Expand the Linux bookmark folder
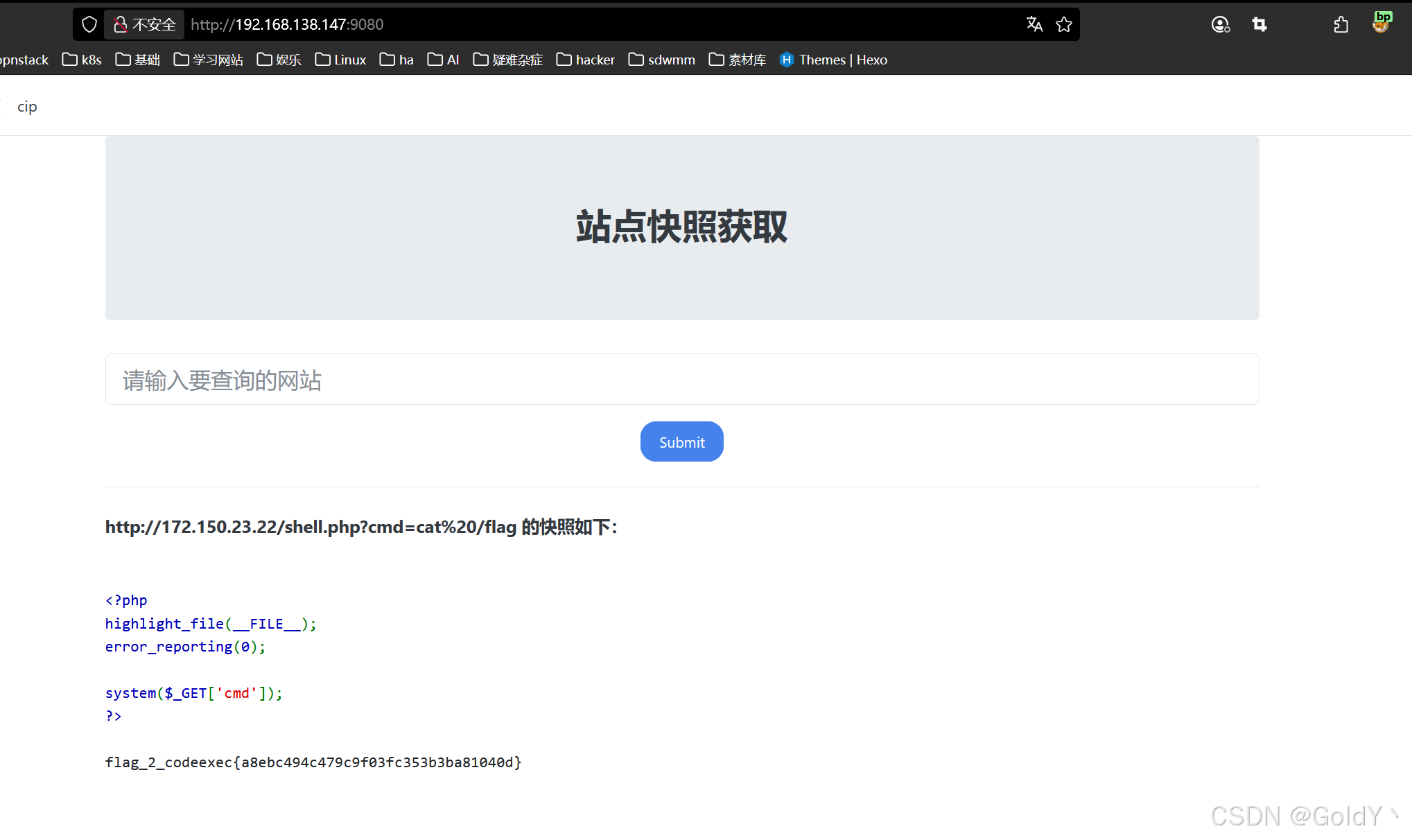This screenshot has height=840, width=1412. (340, 60)
